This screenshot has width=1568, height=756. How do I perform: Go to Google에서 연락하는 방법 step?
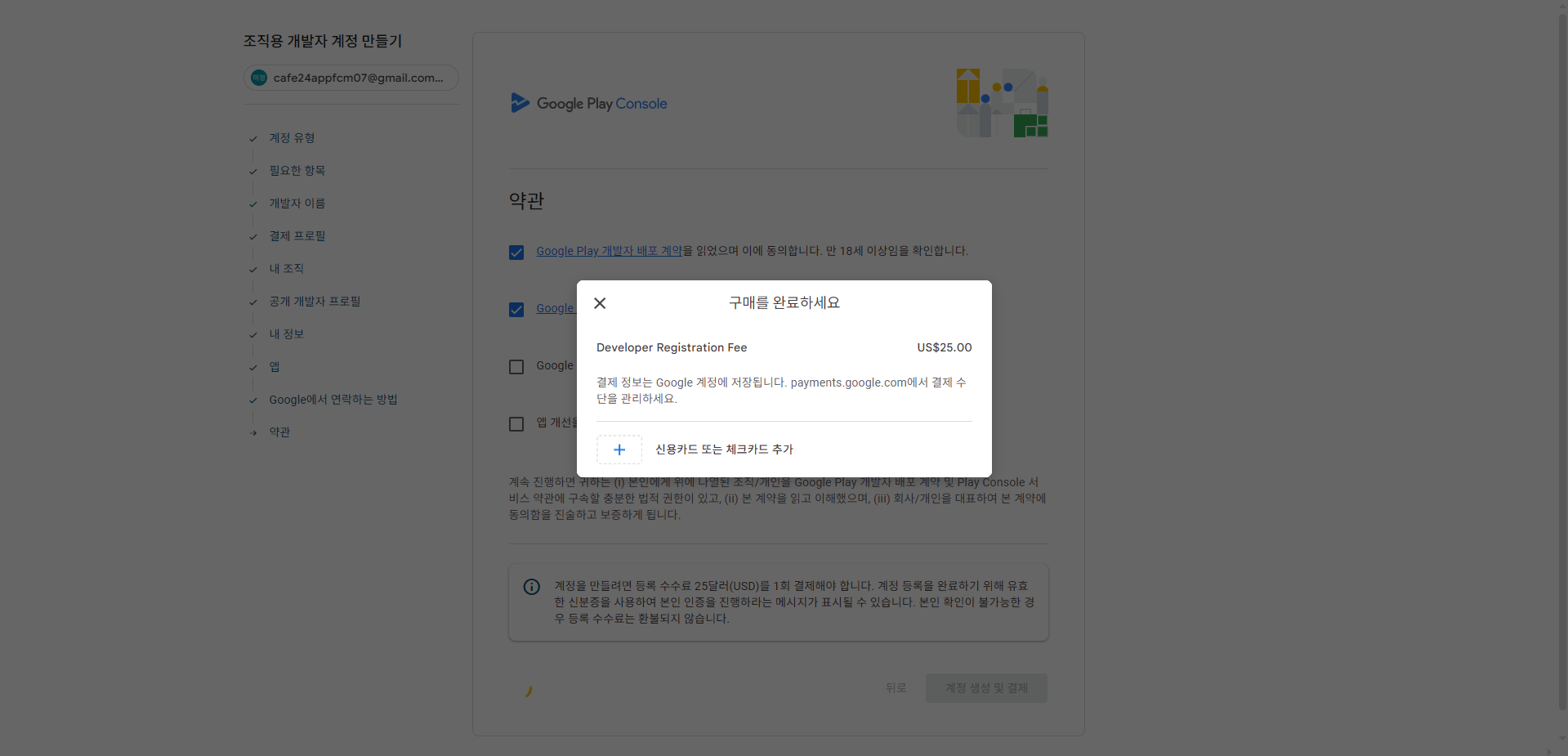(333, 400)
